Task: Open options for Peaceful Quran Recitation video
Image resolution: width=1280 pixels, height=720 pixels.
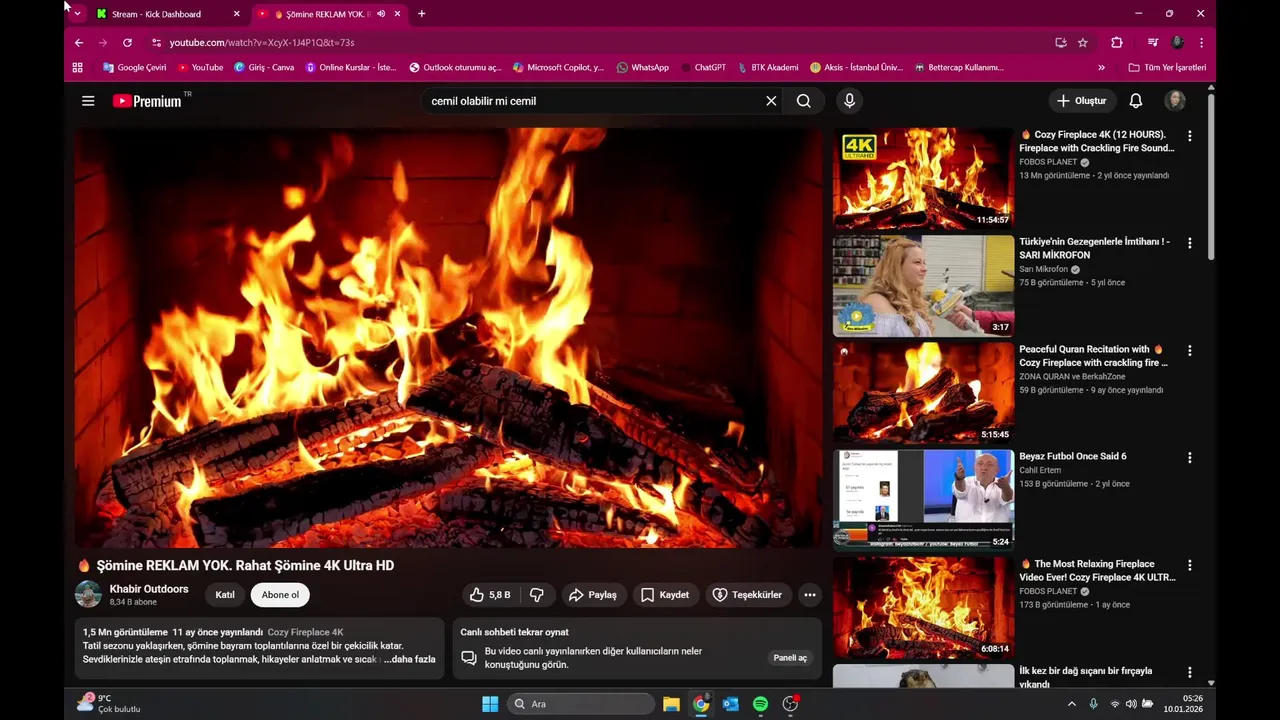Action: pos(1190,351)
